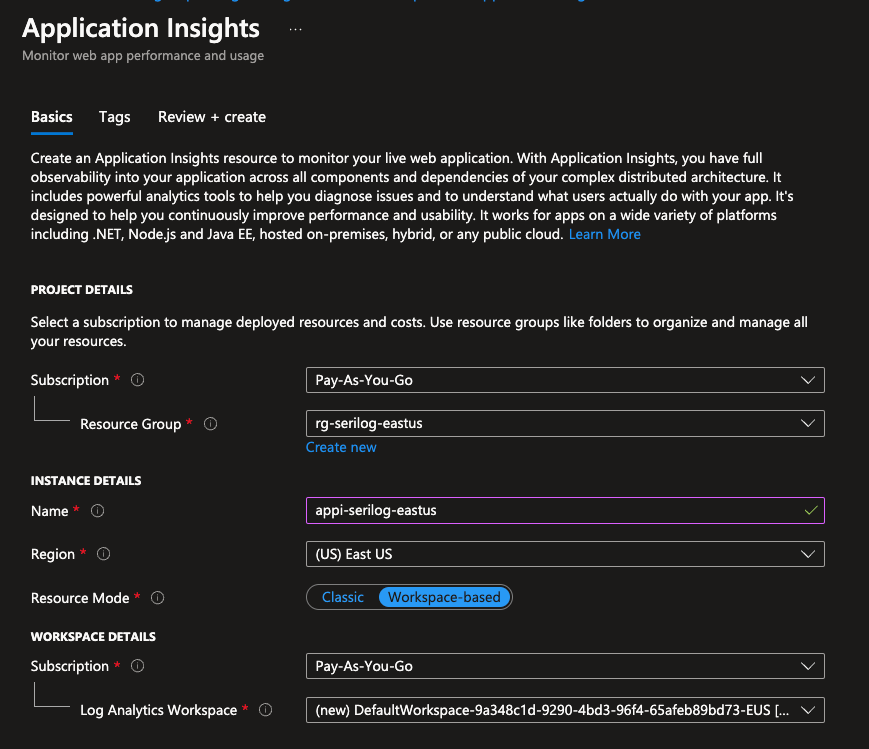Open the ellipsis menu beside Application Insights title

tap(295, 29)
